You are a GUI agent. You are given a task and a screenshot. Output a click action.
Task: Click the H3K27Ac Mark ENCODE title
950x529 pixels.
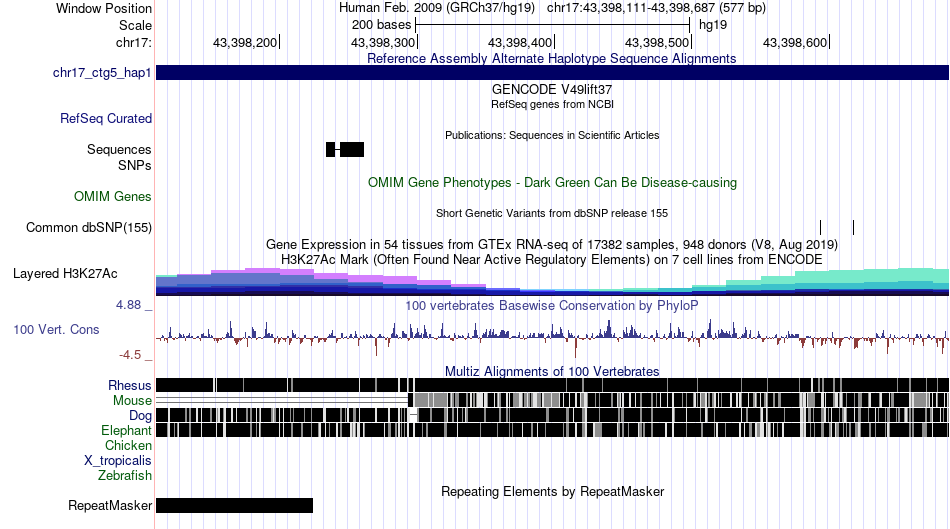[552, 260]
